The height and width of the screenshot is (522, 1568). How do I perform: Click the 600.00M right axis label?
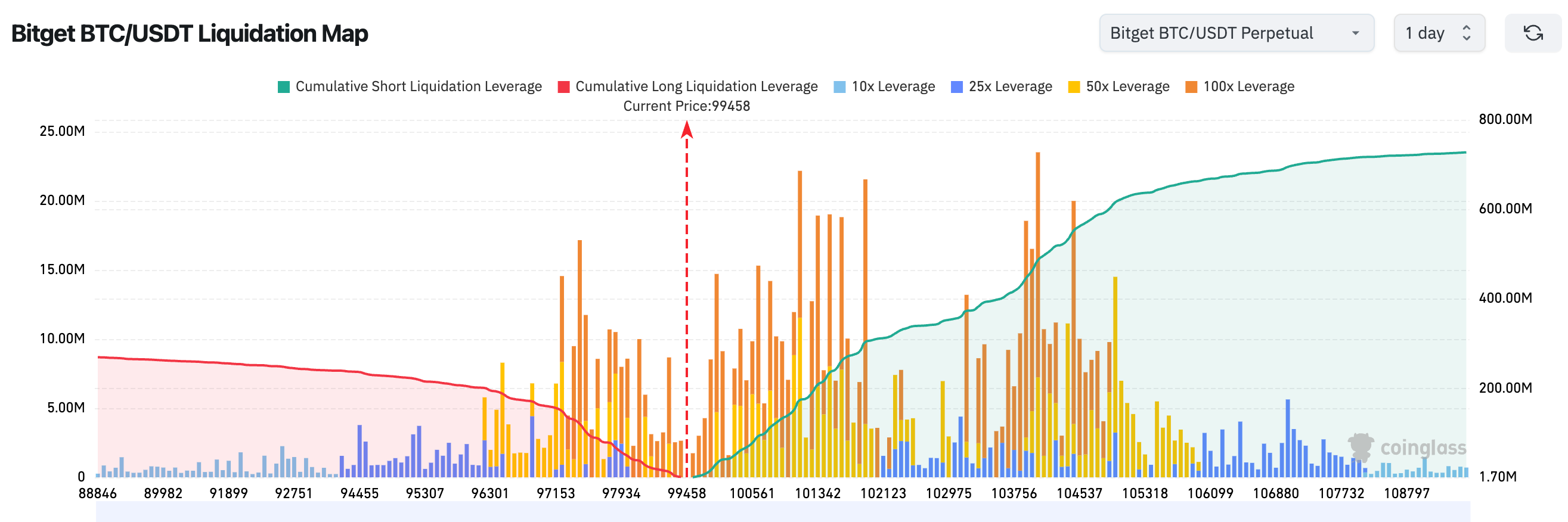pos(1506,209)
